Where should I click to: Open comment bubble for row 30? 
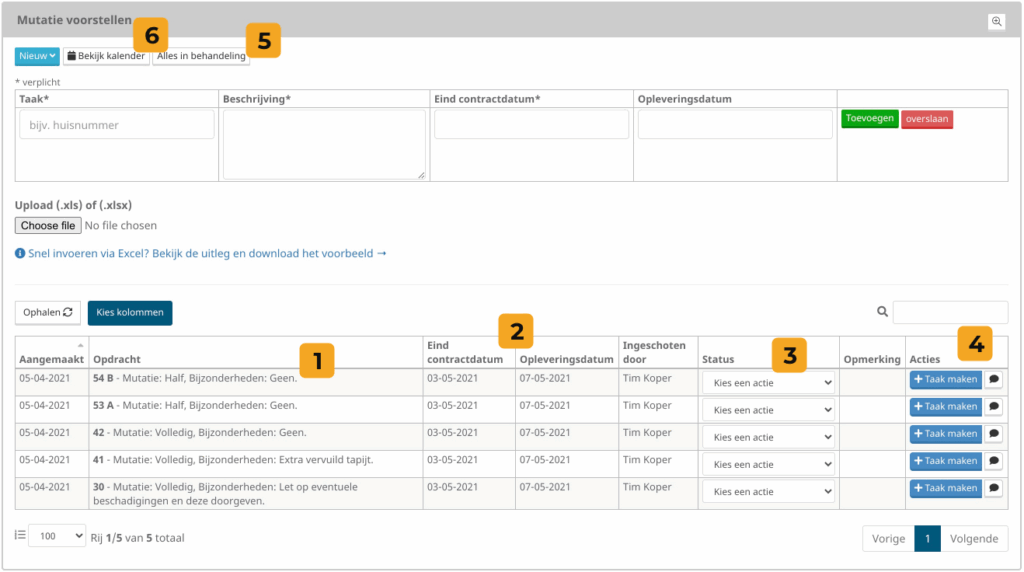(x=994, y=488)
